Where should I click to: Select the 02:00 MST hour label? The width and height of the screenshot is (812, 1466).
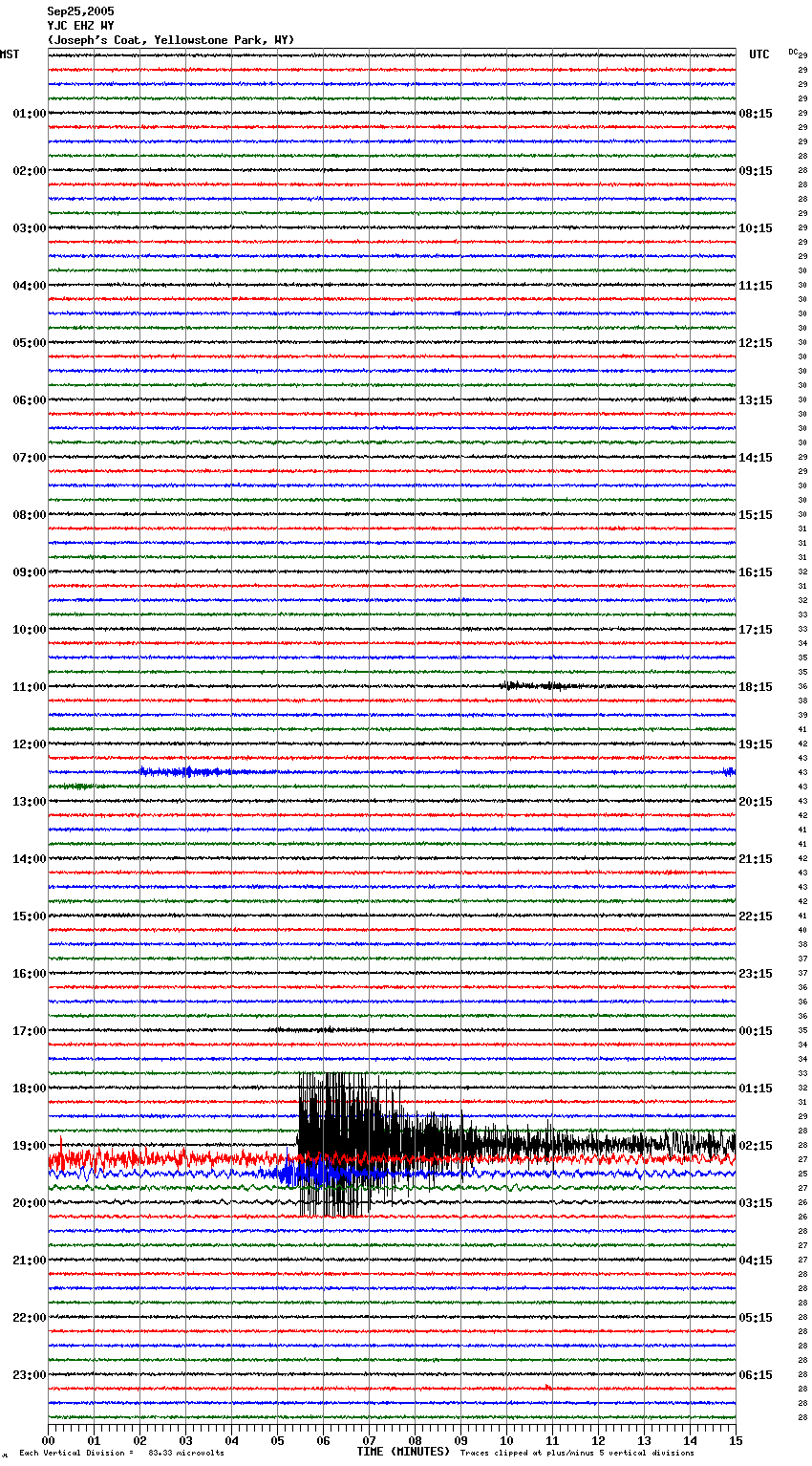(x=30, y=171)
